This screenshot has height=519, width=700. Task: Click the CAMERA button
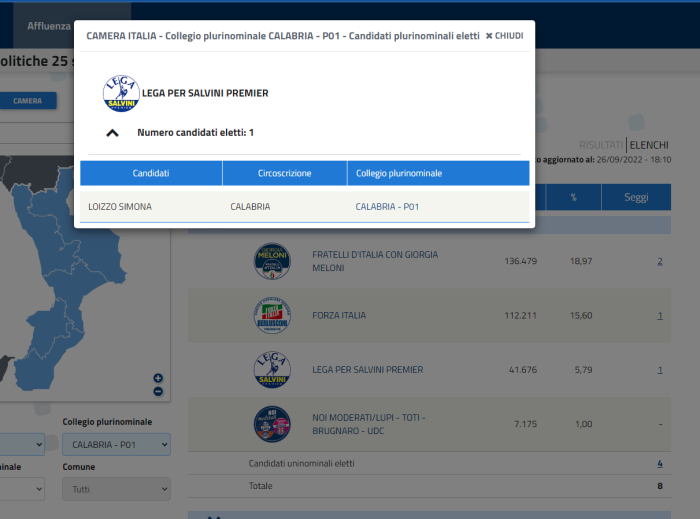click(x=28, y=101)
